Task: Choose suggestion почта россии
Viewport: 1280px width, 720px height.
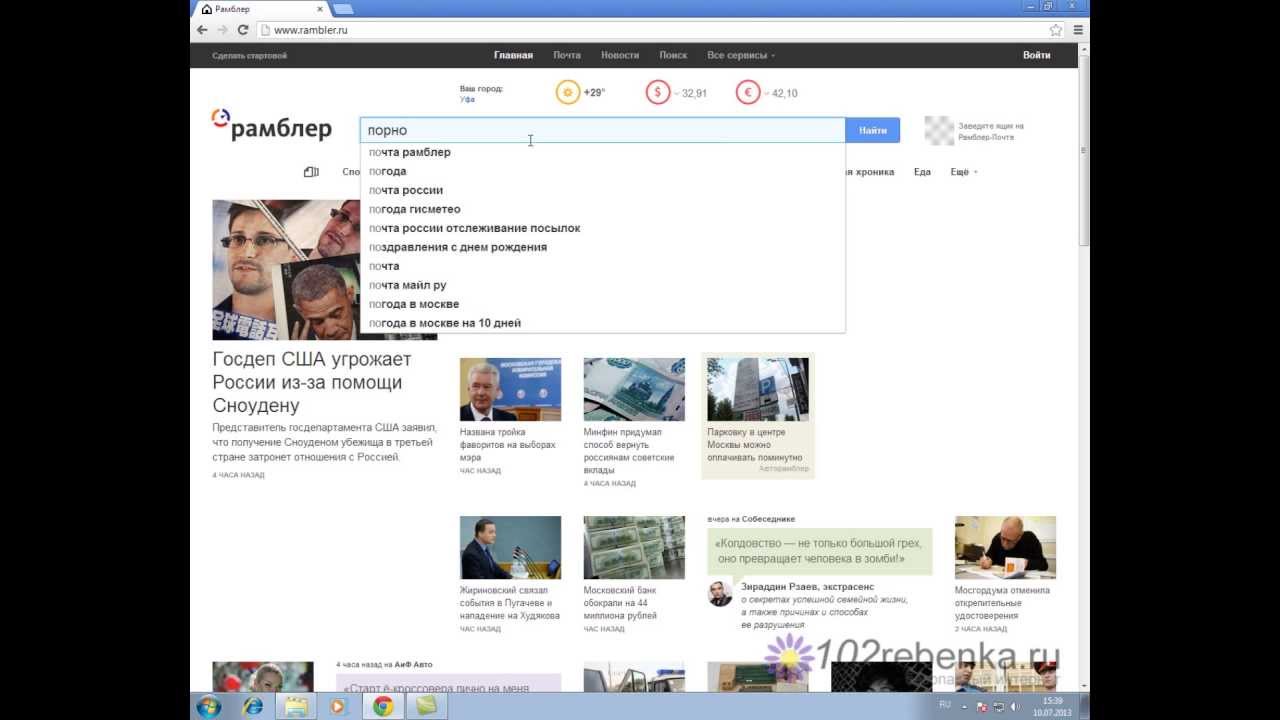Action: tap(602, 190)
